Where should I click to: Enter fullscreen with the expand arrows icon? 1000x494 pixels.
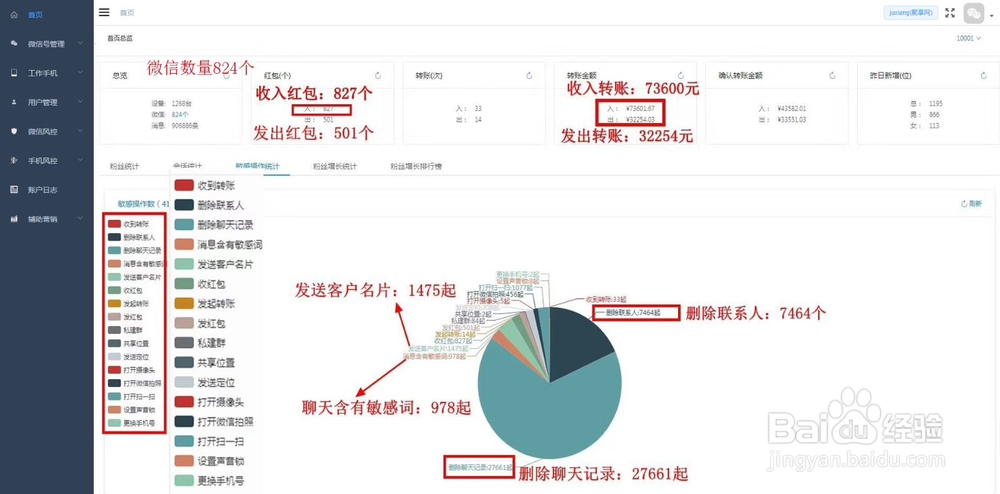click(x=950, y=13)
